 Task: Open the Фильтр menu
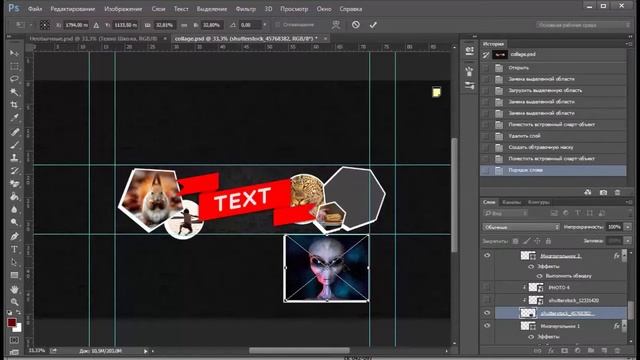pos(245,9)
